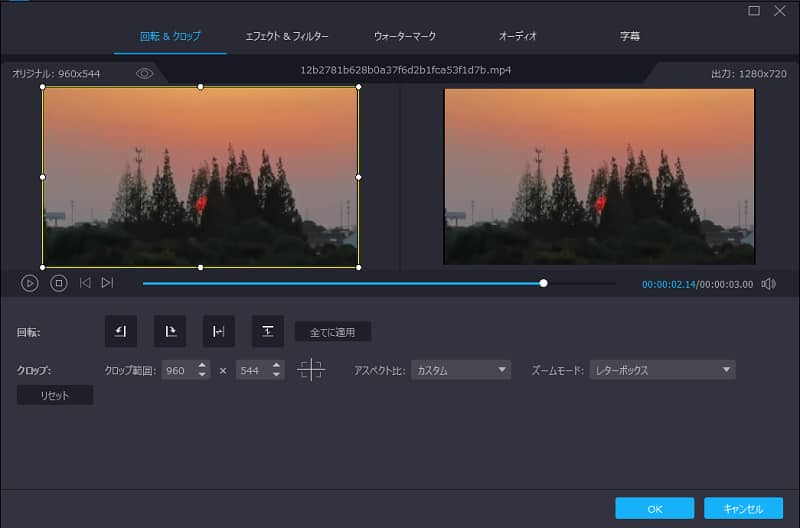Screen dimensions: 800x528
Task: Go to next frame
Action: [x=107, y=283]
